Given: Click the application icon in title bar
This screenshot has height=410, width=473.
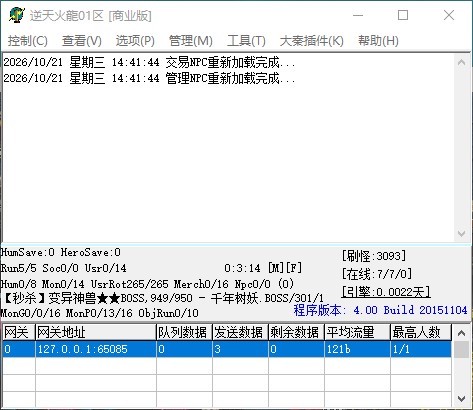Looking at the screenshot, I should point(17,15).
